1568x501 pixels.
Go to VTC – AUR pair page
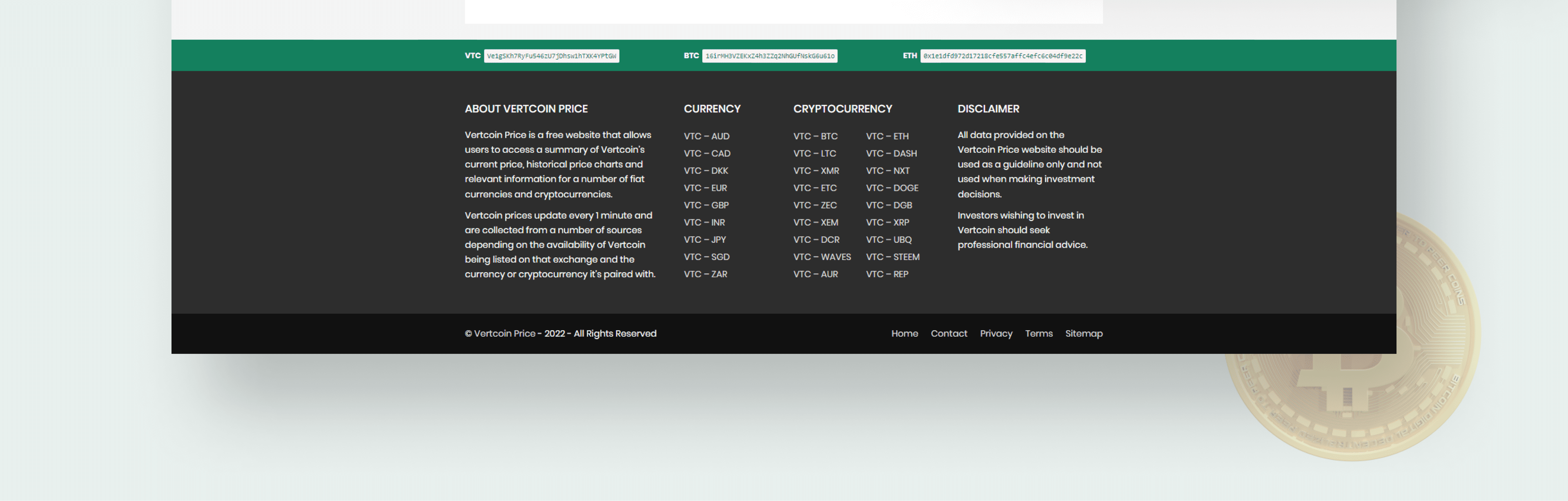pyautogui.click(x=816, y=274)
